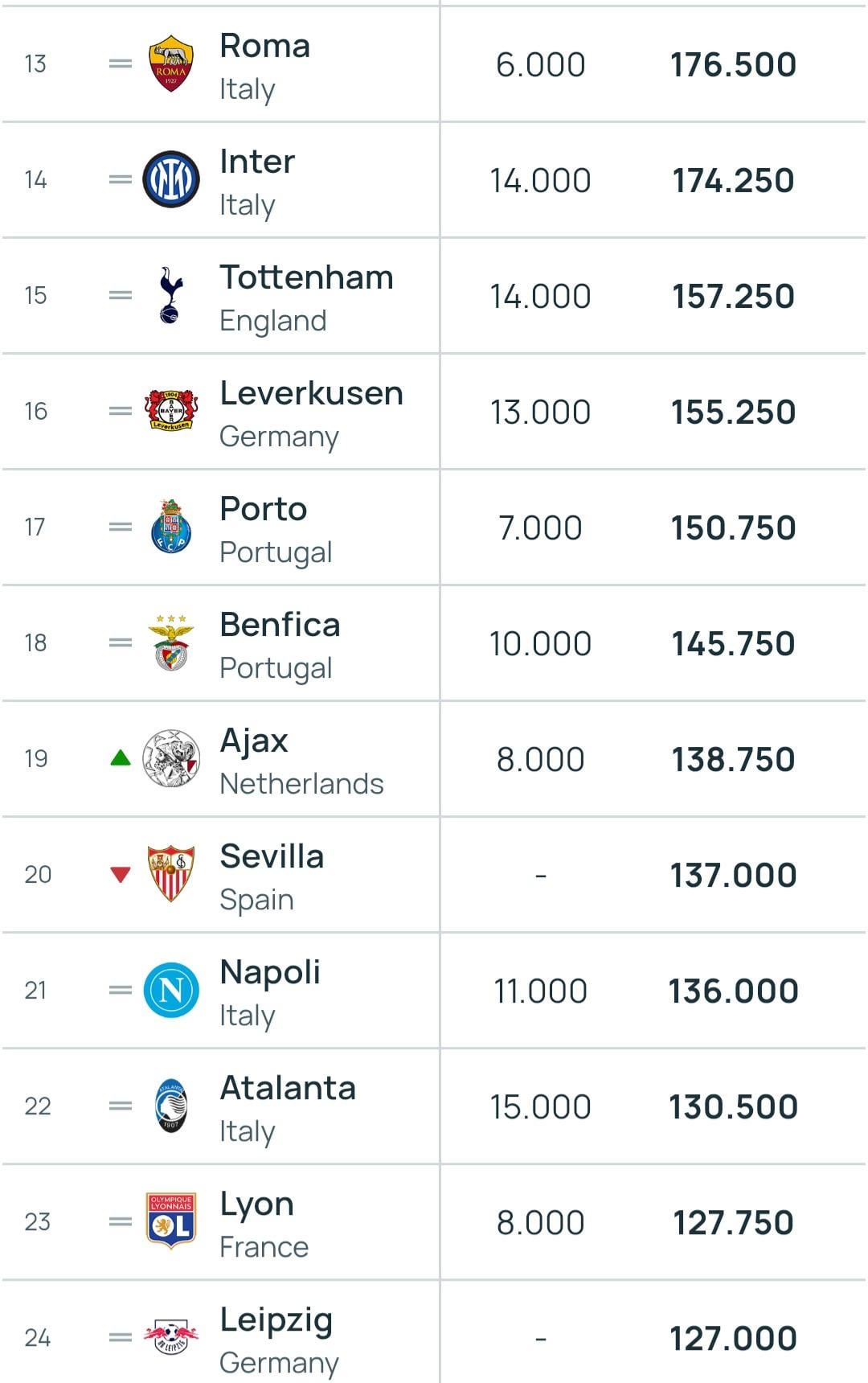This screenshot has height=1383, width=868.
Task: Tap the Leipzig red bulls logo
Action: (x=171, y=1337)
